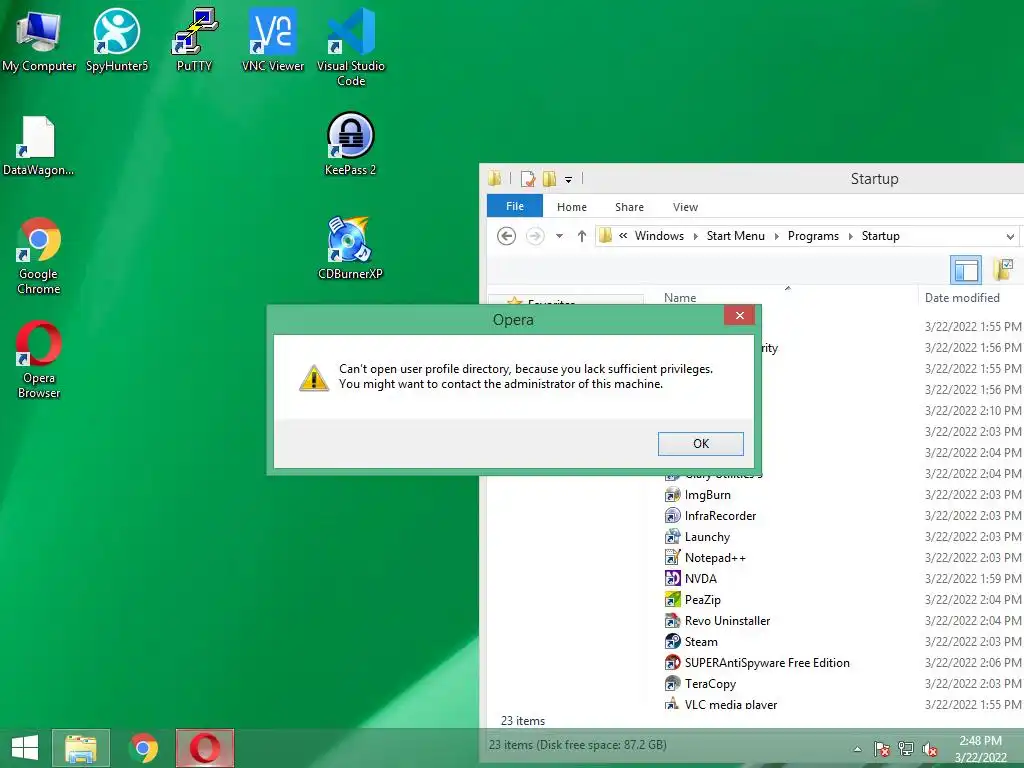Click Programs in the address breadcrumb
1024x768 pixels.
[x=813, y=236]
